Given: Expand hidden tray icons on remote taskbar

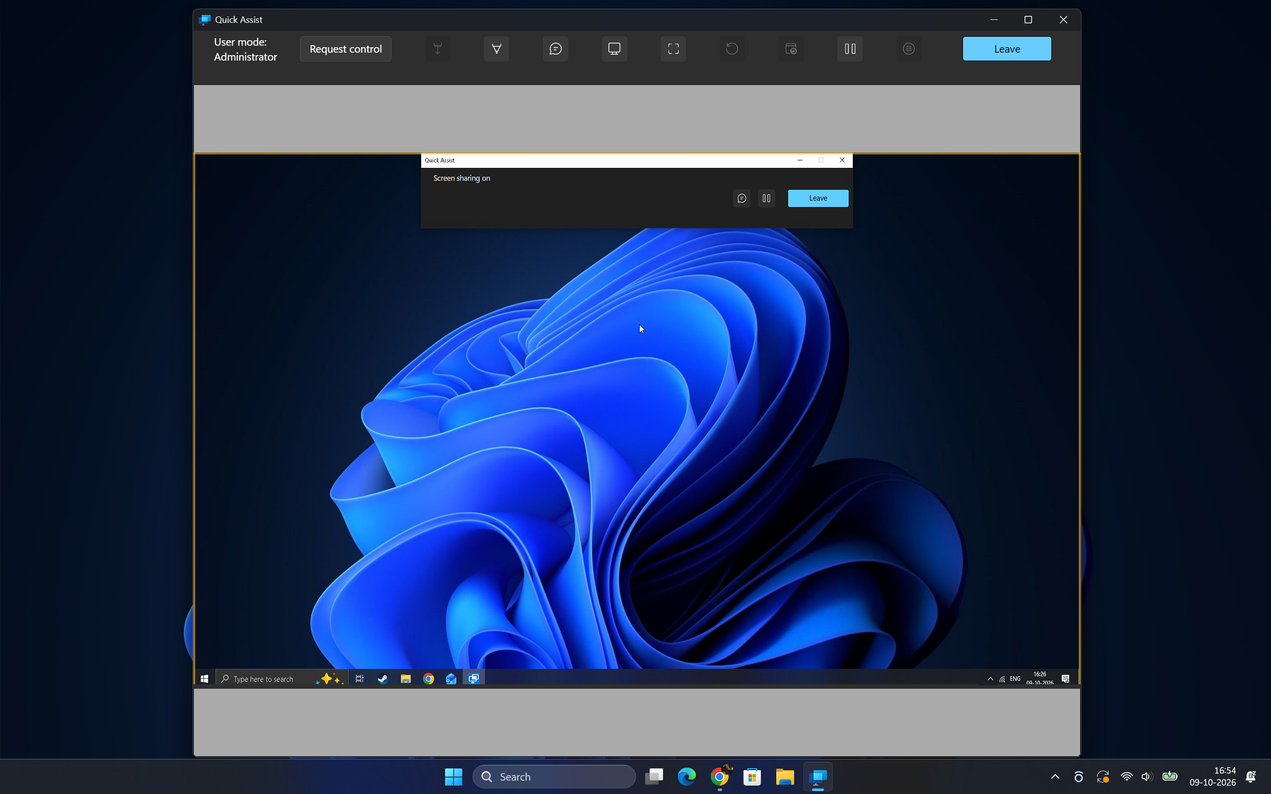Looking at the screenshot, I should [990, 679].
